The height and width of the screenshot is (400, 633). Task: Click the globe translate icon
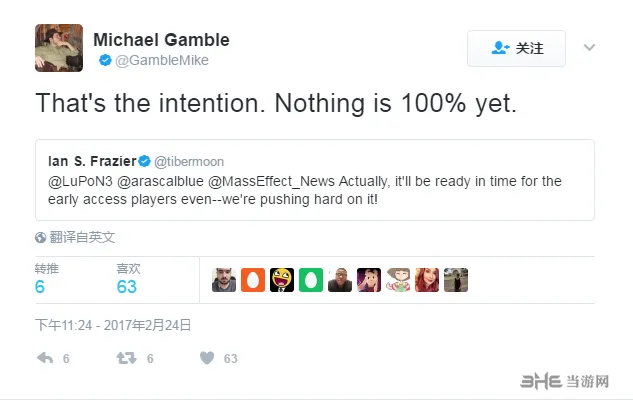click(40, 237)
